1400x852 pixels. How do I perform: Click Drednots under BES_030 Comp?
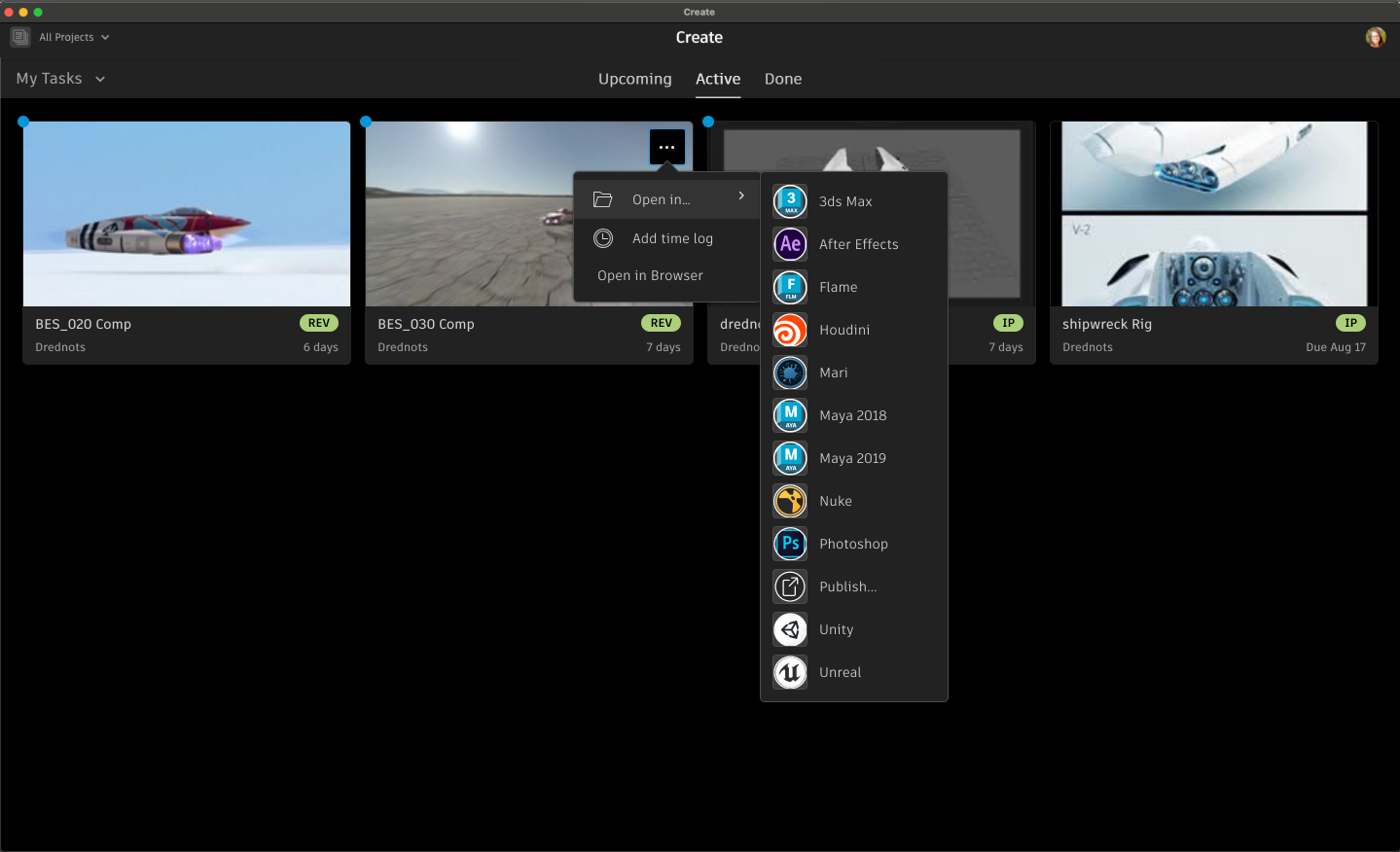tap(403, 347)
